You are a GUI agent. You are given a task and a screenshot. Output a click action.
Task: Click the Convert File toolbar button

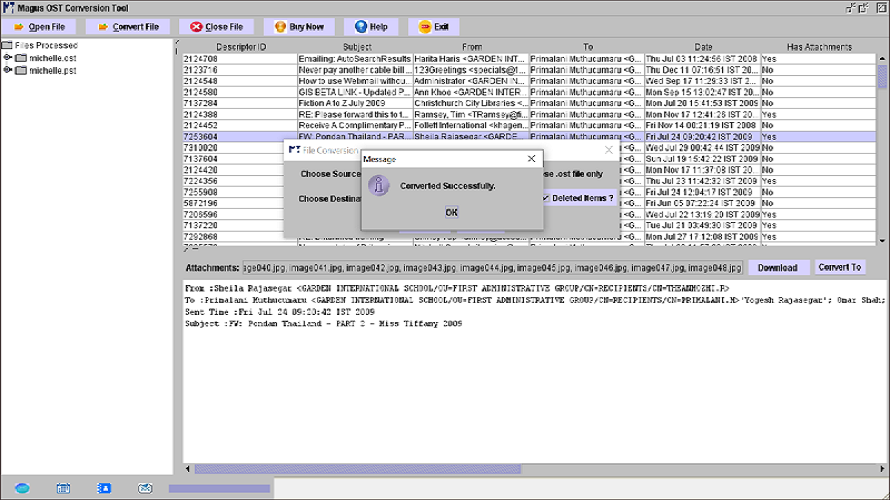(x=128, y=27)
